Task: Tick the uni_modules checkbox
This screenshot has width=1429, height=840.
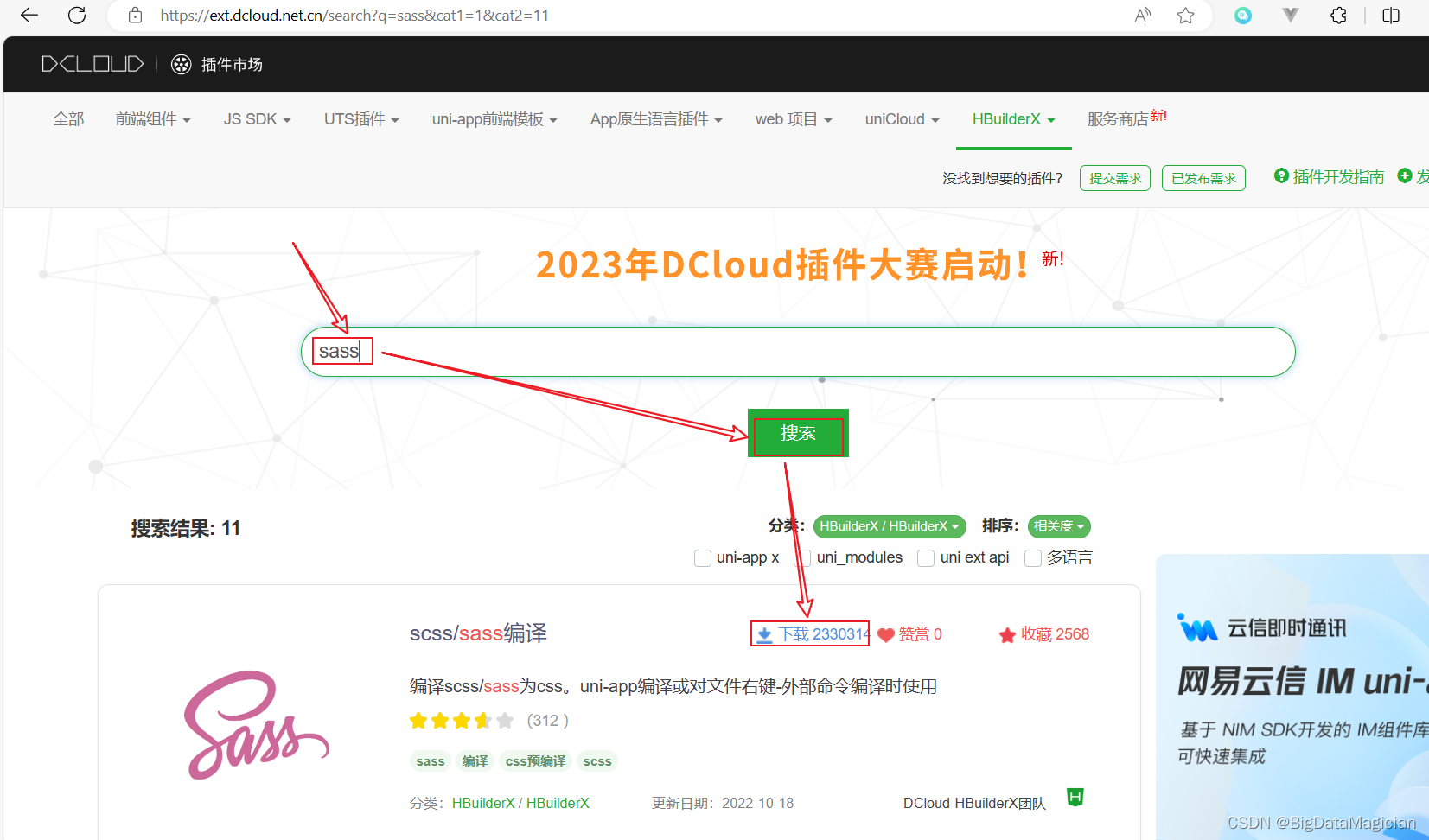Action: coord(803,558)
